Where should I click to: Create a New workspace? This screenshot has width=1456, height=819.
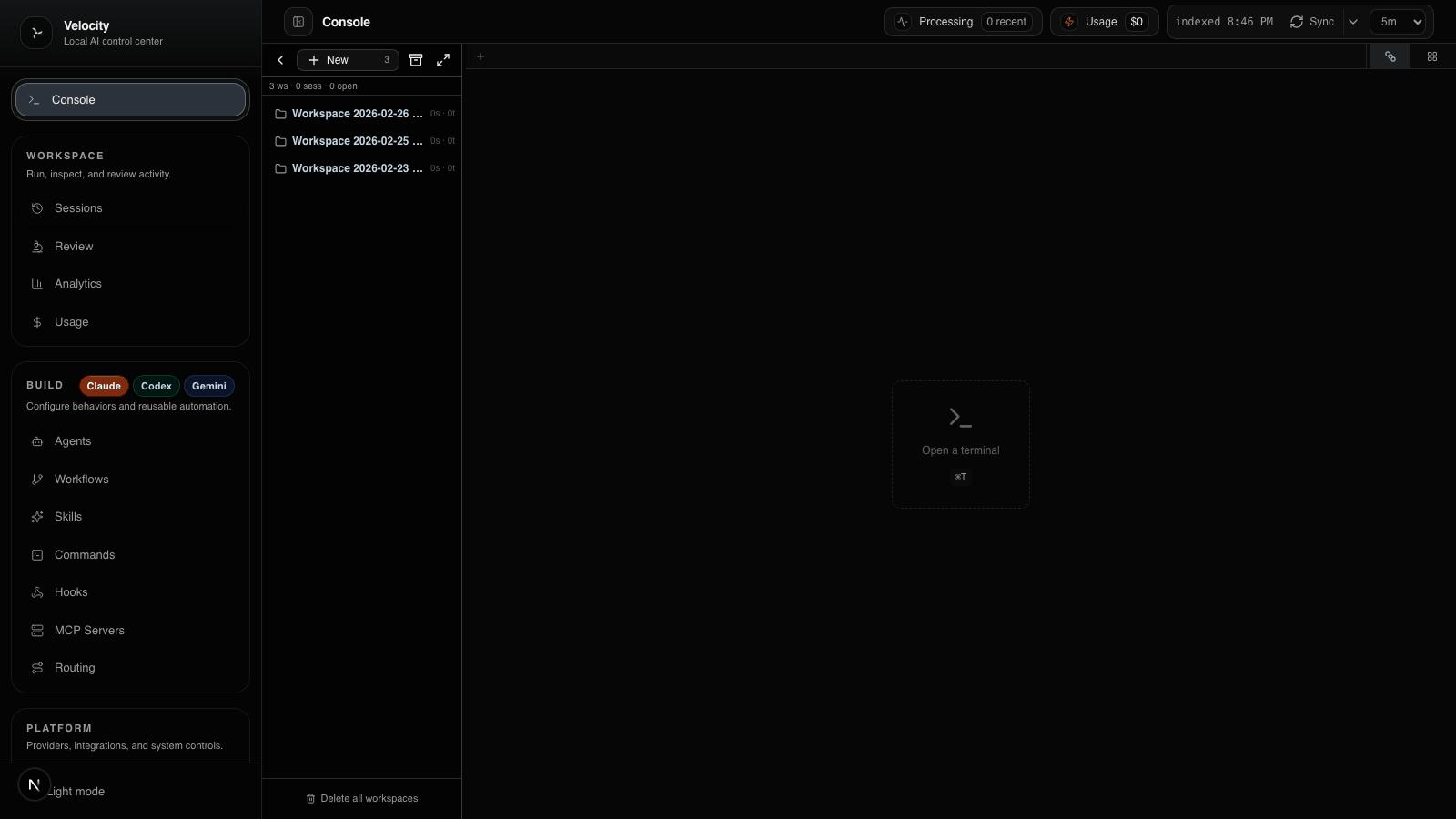point(338,60)
